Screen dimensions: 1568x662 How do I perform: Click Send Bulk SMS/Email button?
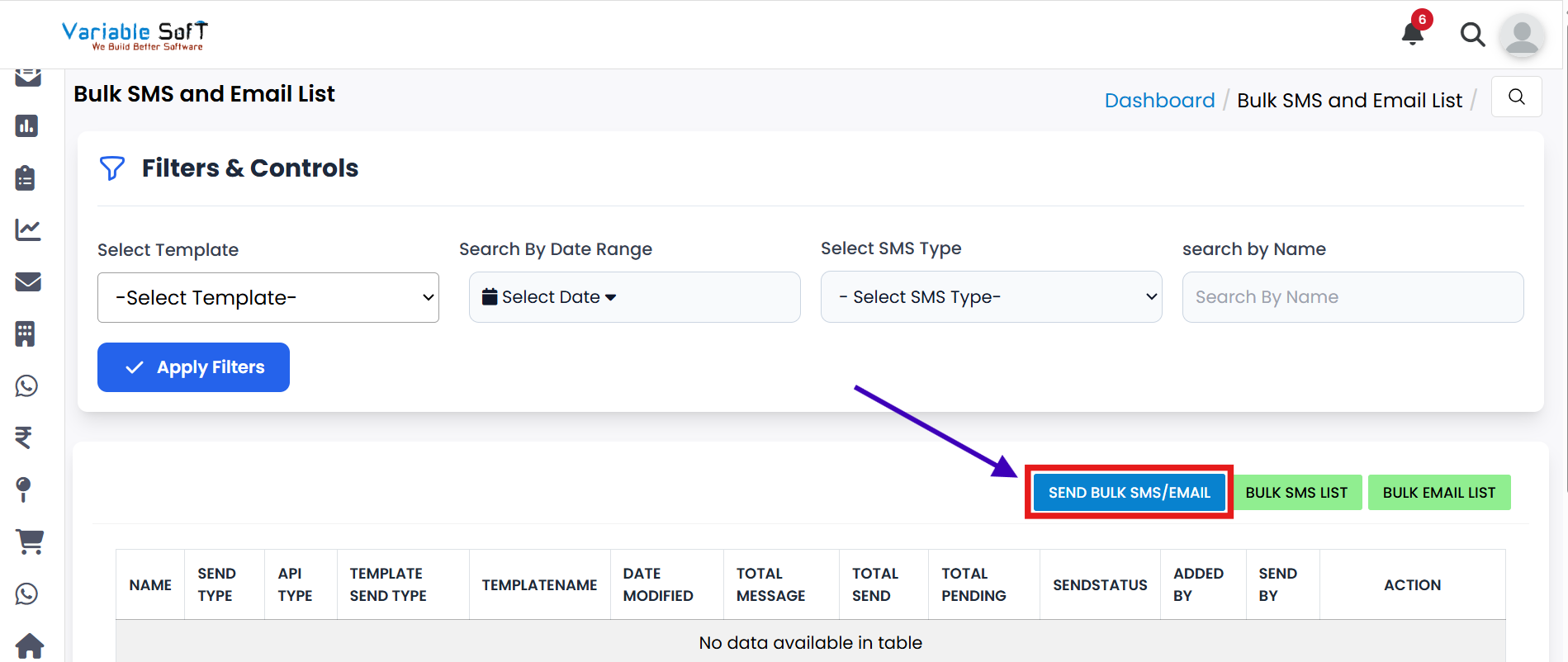1129,493
